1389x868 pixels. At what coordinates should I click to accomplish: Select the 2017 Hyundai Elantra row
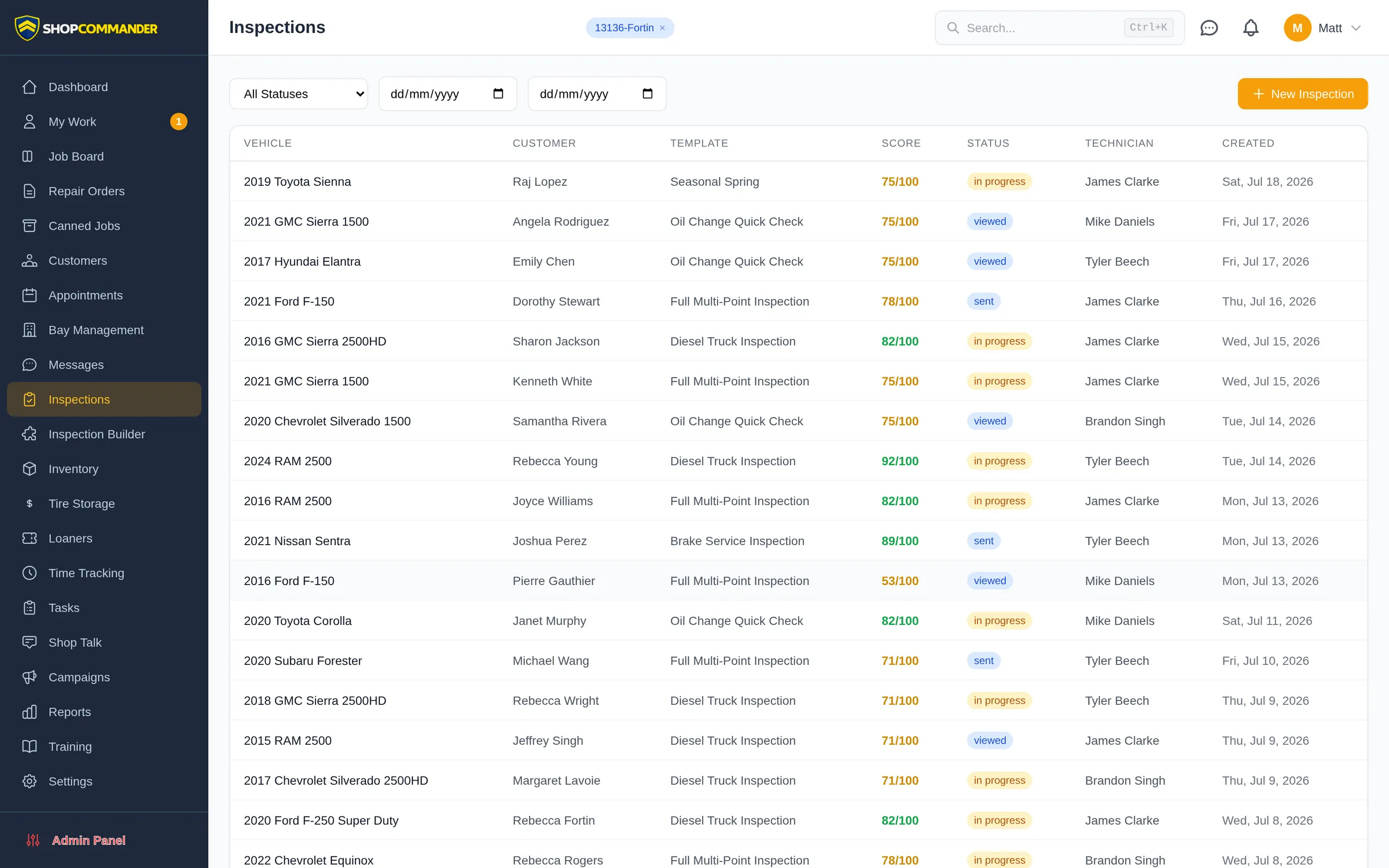click(x=799, y=262)
